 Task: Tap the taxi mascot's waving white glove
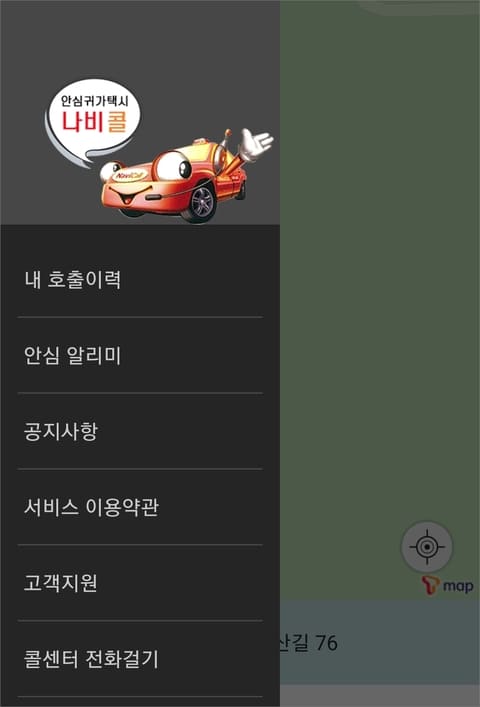(x=256, y=144)
